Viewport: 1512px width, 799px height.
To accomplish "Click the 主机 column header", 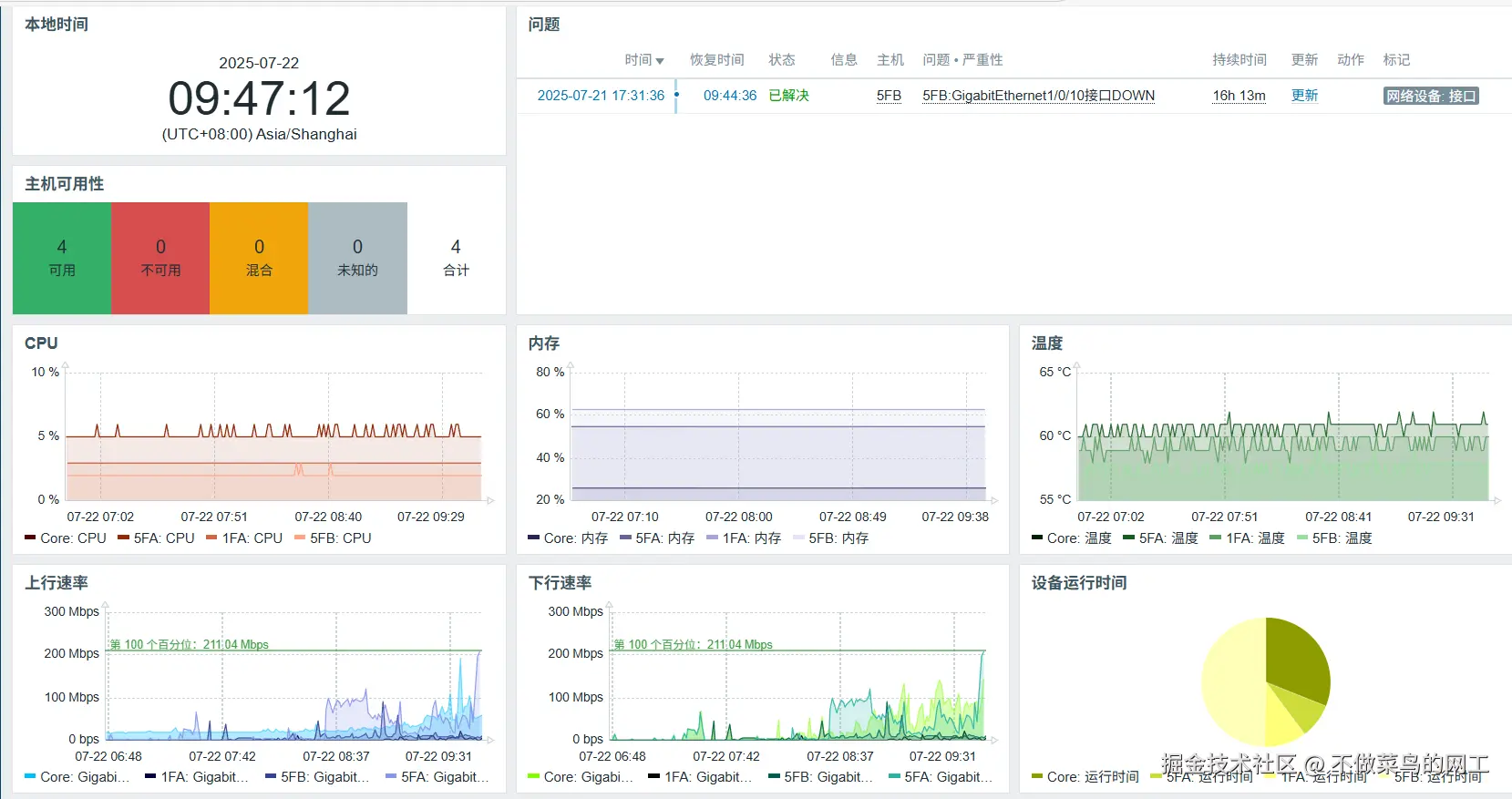I will [890, 60].
